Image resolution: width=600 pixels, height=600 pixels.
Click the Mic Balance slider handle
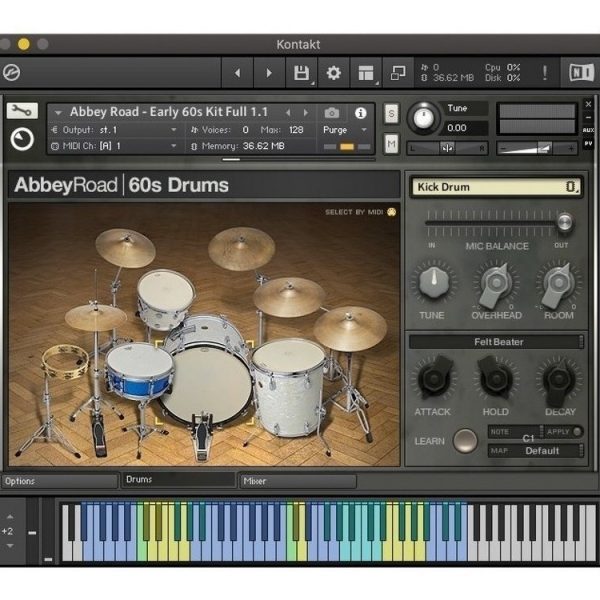coord(564,222)
